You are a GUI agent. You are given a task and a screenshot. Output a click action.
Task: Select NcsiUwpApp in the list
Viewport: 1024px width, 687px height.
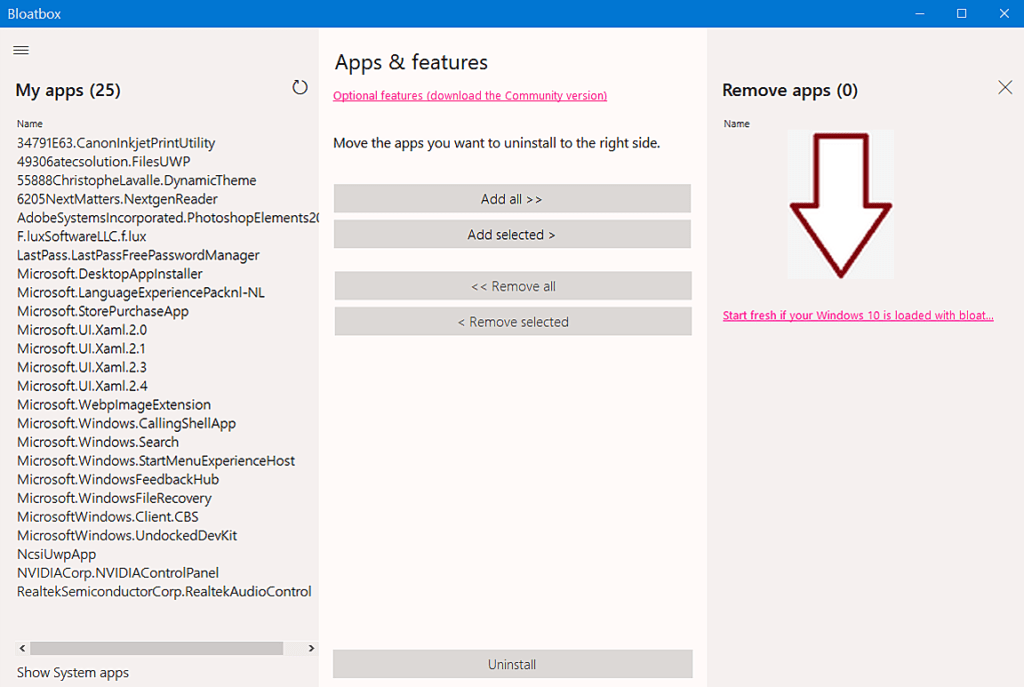coord(57,554)
